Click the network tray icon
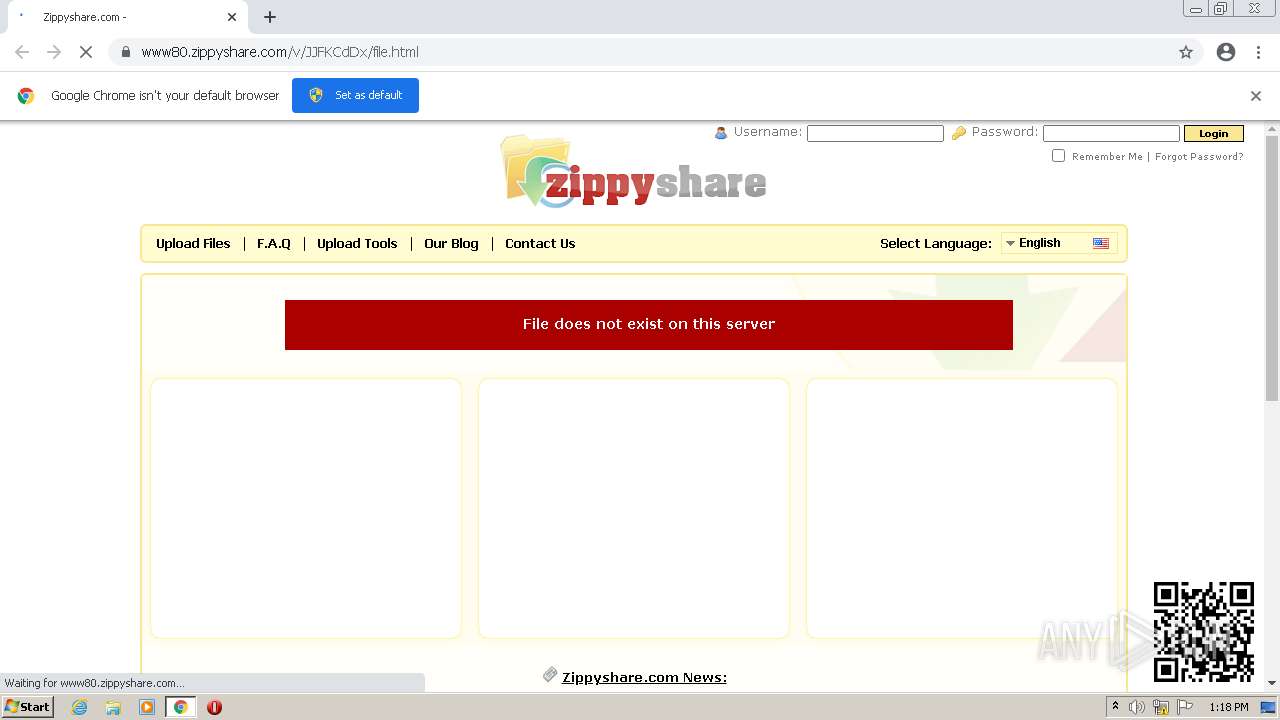 1161,707
